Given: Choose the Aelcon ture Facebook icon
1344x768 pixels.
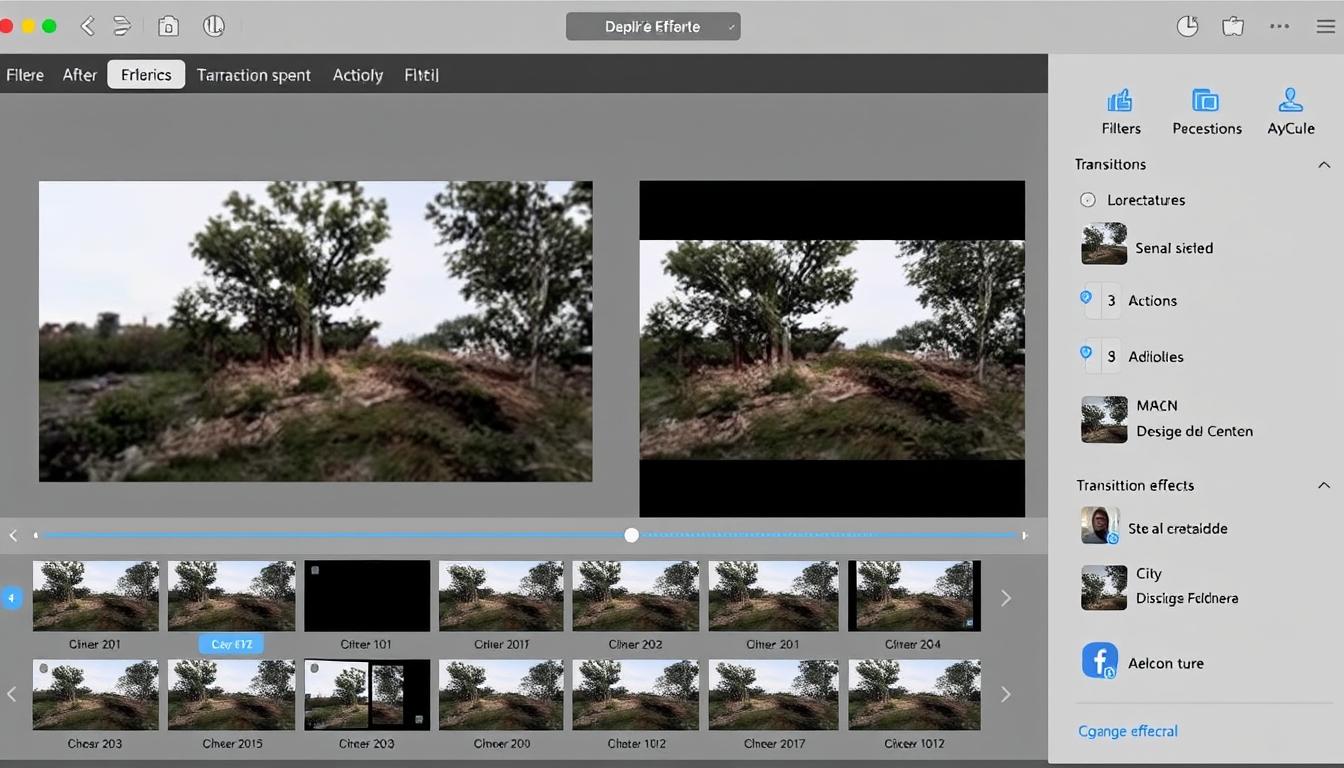Looking at the screenshot, I should point(1100,662).
